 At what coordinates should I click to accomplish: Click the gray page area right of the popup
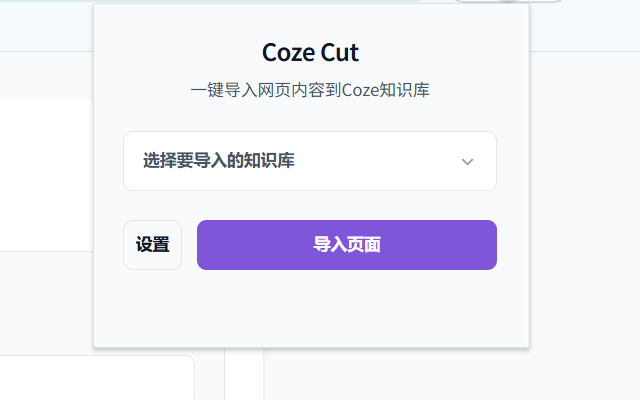[584, 204]
